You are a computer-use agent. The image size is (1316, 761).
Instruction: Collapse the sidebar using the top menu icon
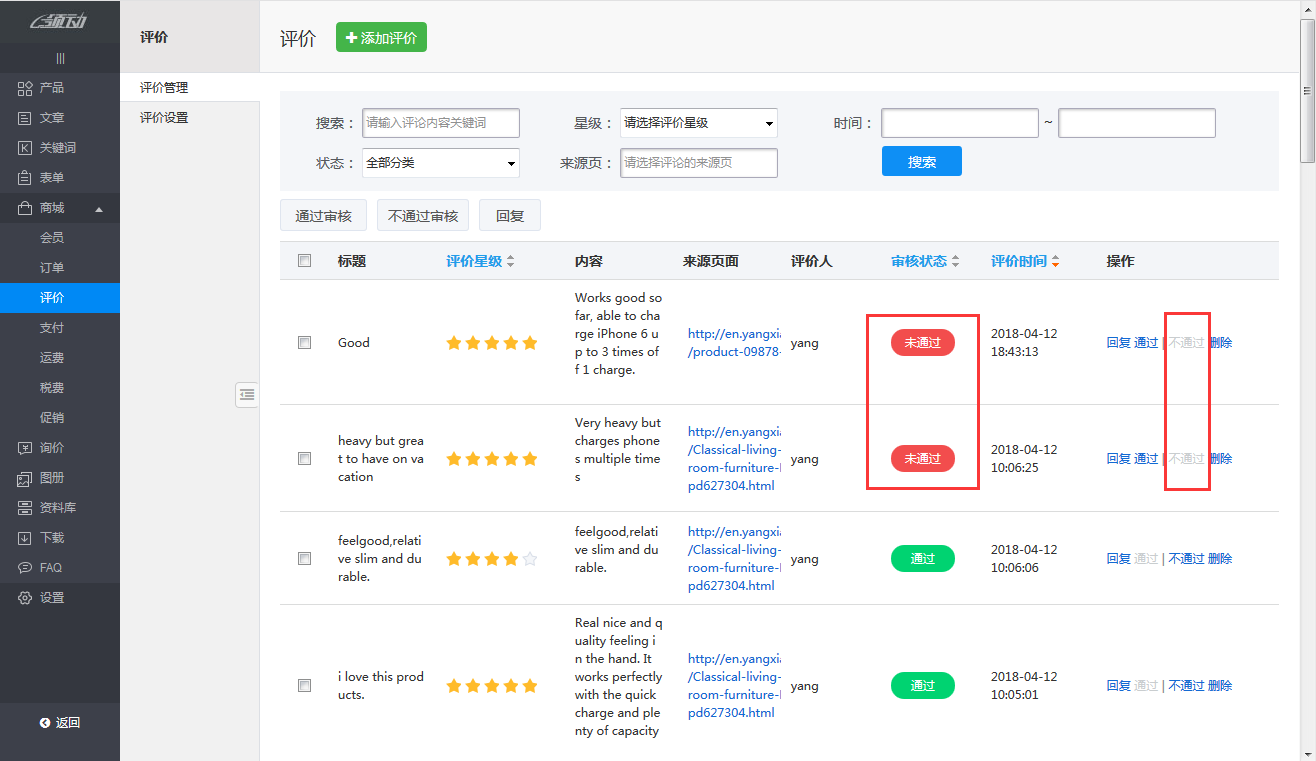click(60, 57)
